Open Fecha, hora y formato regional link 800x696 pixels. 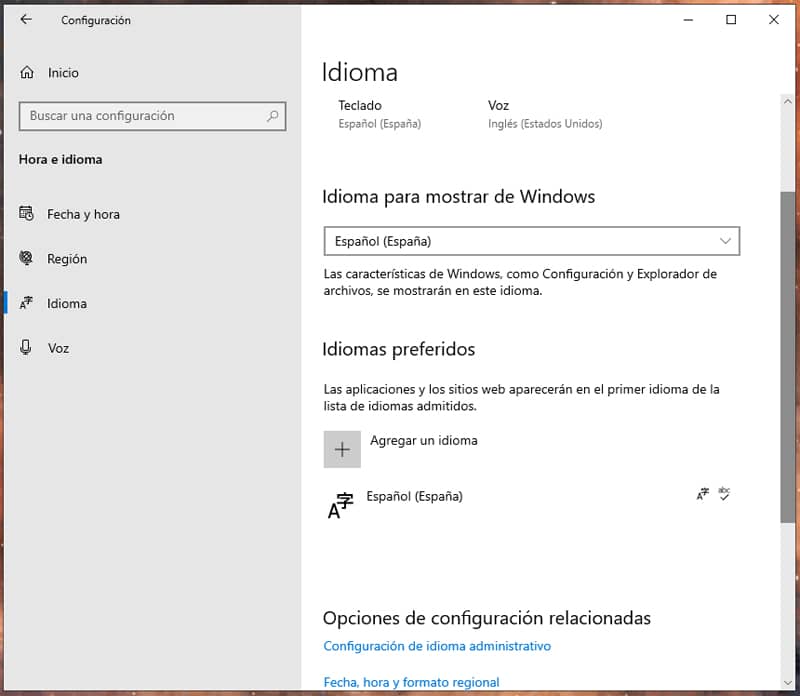(x=411, y=682)
